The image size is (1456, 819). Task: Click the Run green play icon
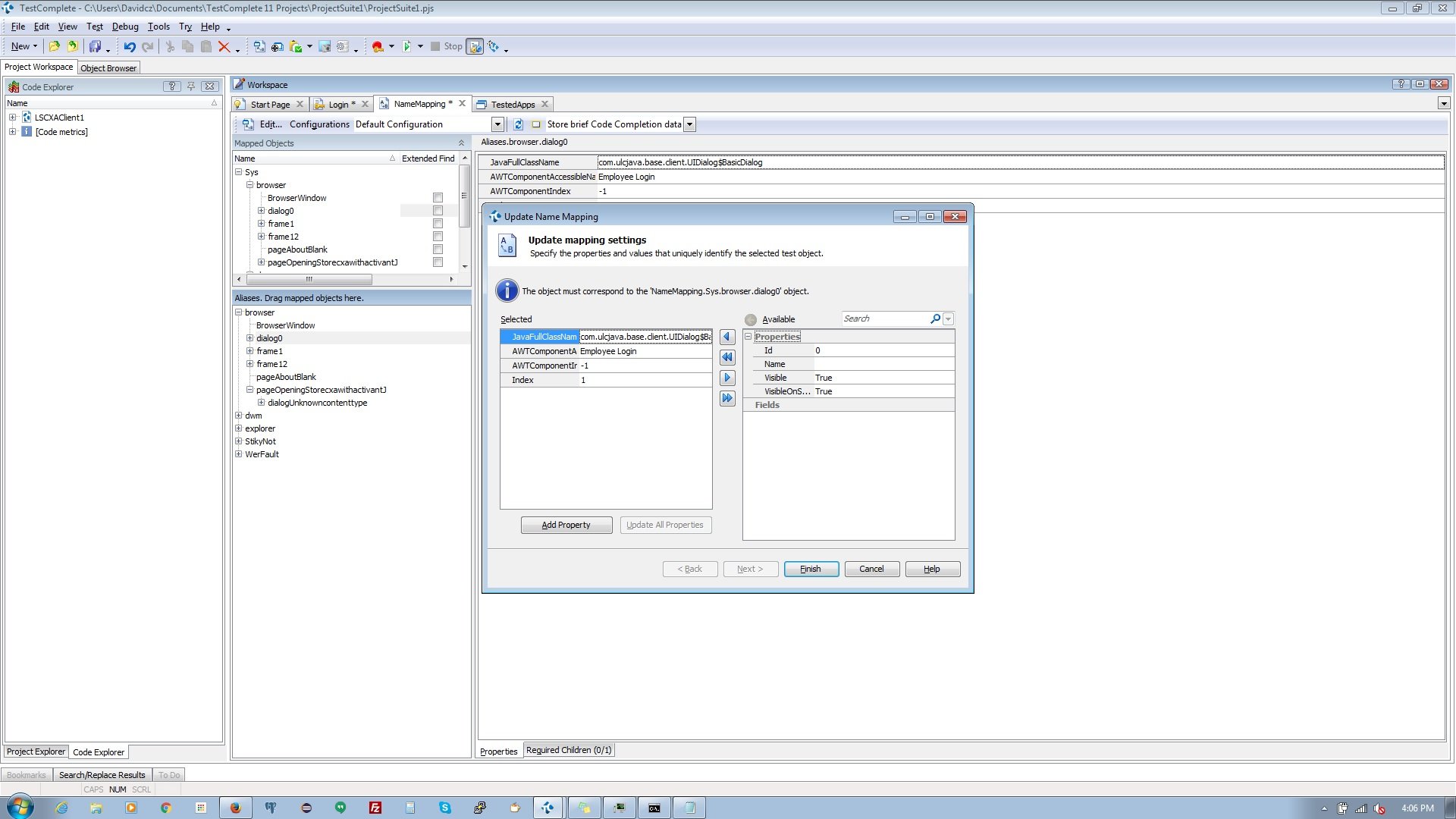[x=407, y=46]
